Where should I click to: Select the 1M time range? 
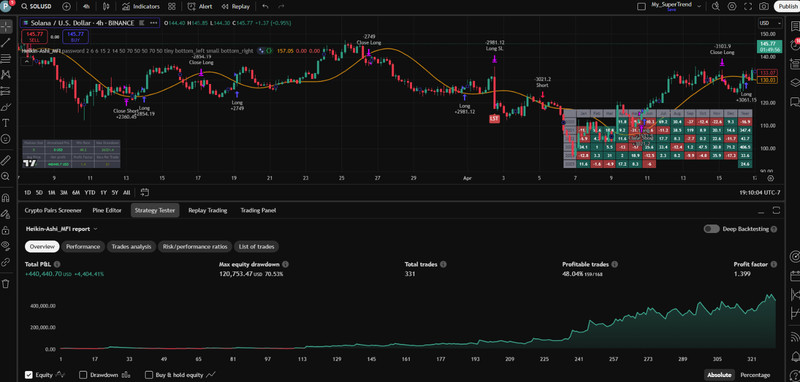[52, 192]
